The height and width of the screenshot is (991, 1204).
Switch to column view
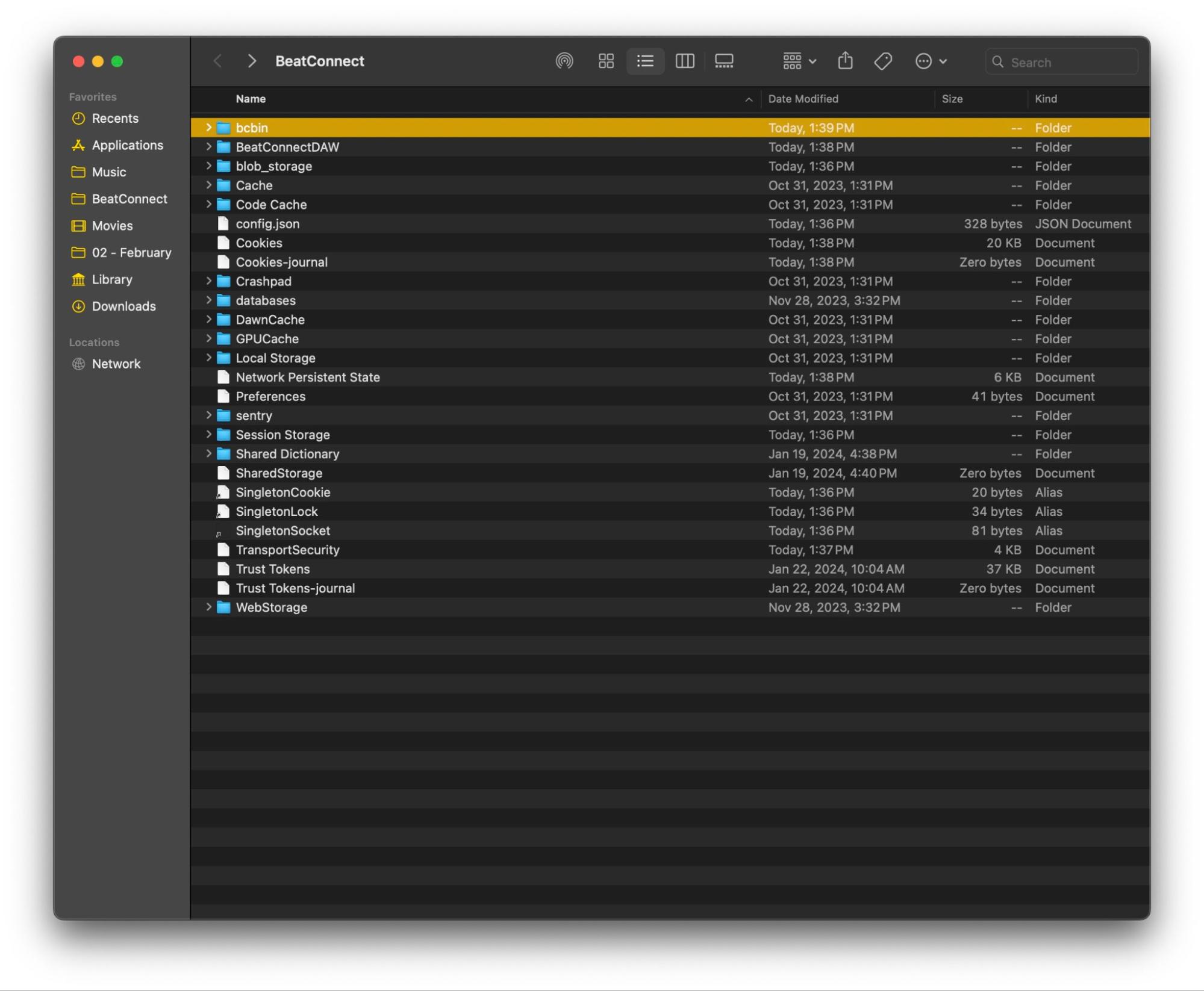[x=685, y=61]
